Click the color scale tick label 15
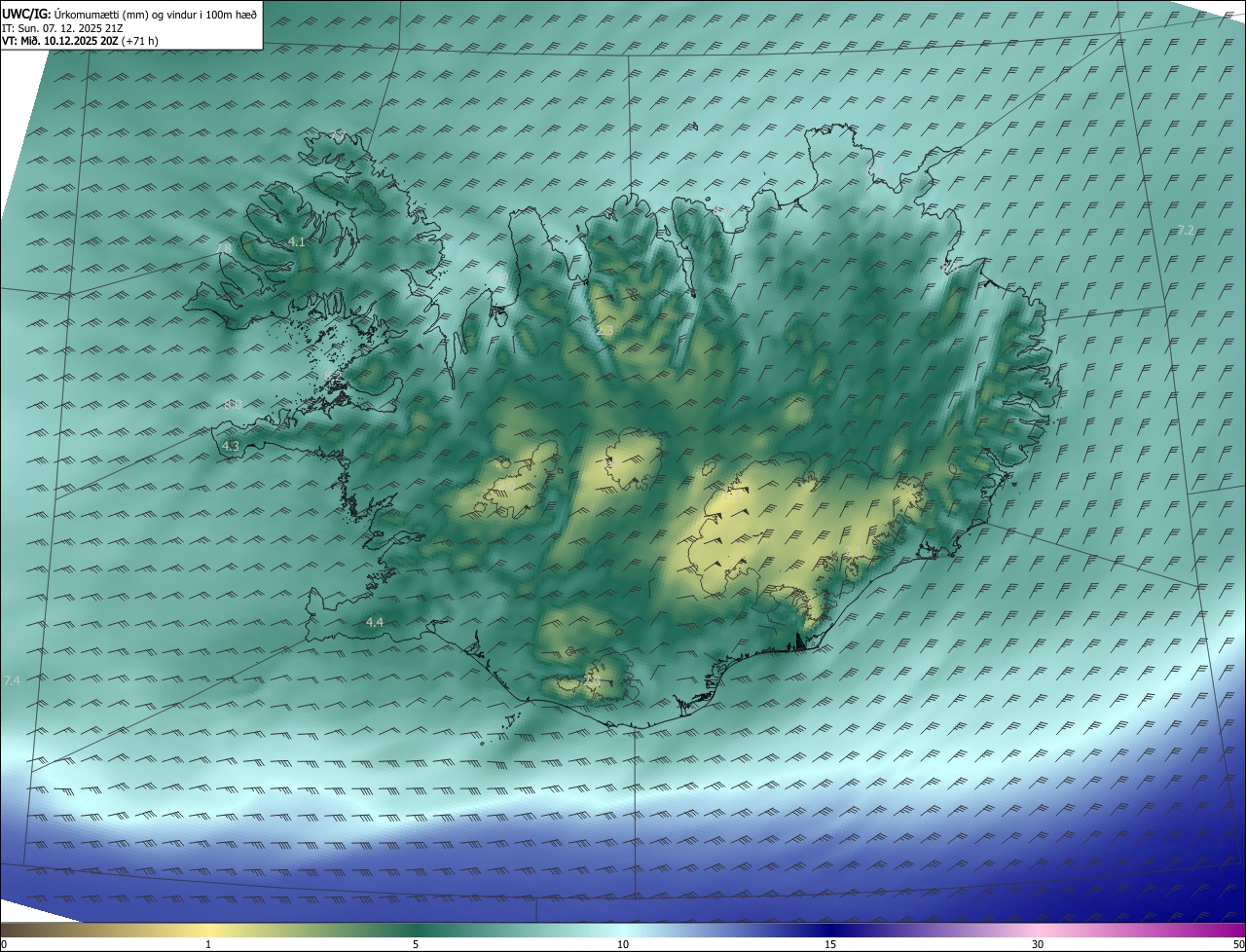This screenshot has width=1246, height=952. coord(830,944)
